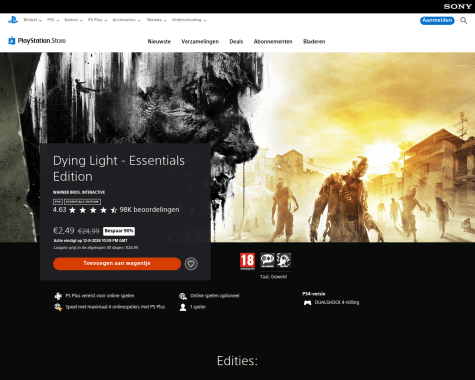Click the PlayStation Store bag icon
The width and height of the screenshot is (475, 380).
11,41
